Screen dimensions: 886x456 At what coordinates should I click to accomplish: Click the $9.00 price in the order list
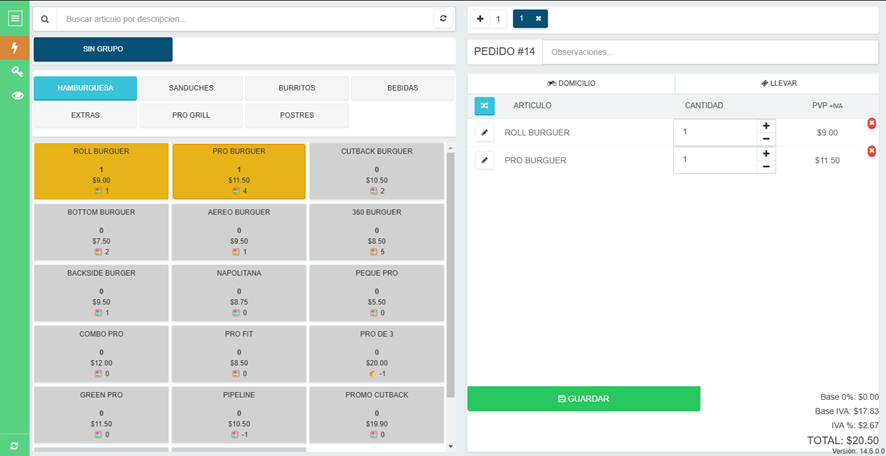click(x=827, y=133)
